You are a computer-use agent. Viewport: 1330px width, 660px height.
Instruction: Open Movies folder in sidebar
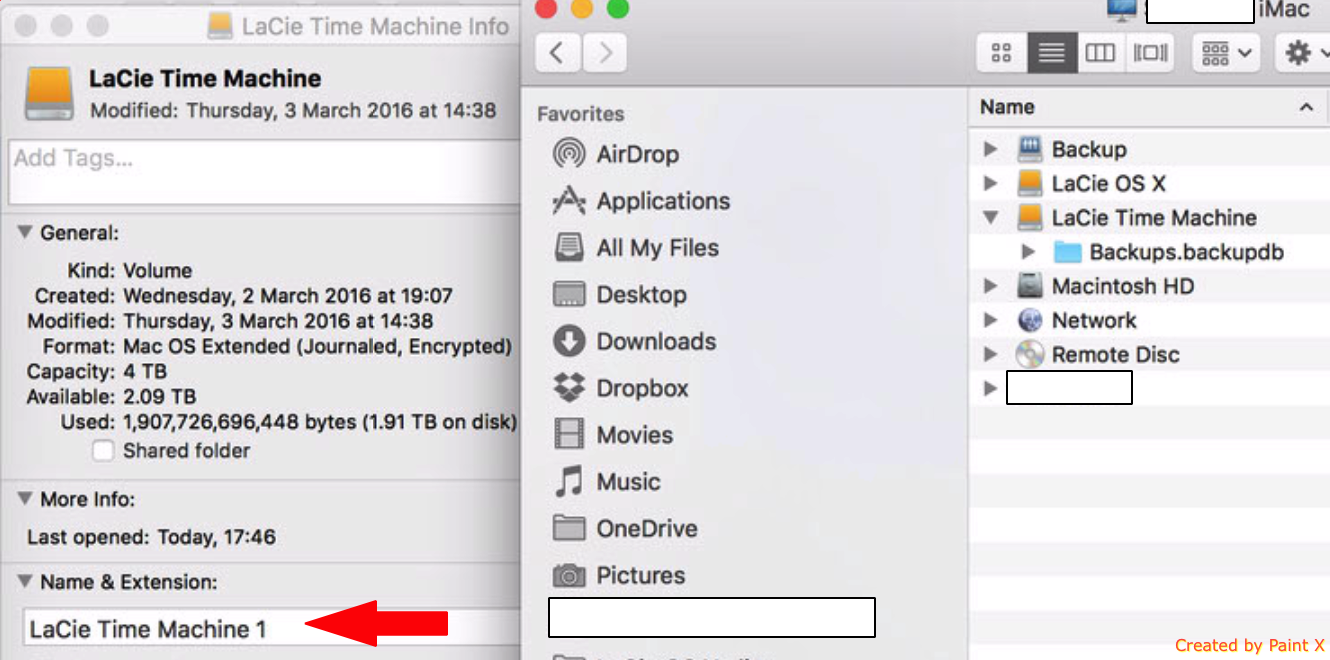coord(613,436)
